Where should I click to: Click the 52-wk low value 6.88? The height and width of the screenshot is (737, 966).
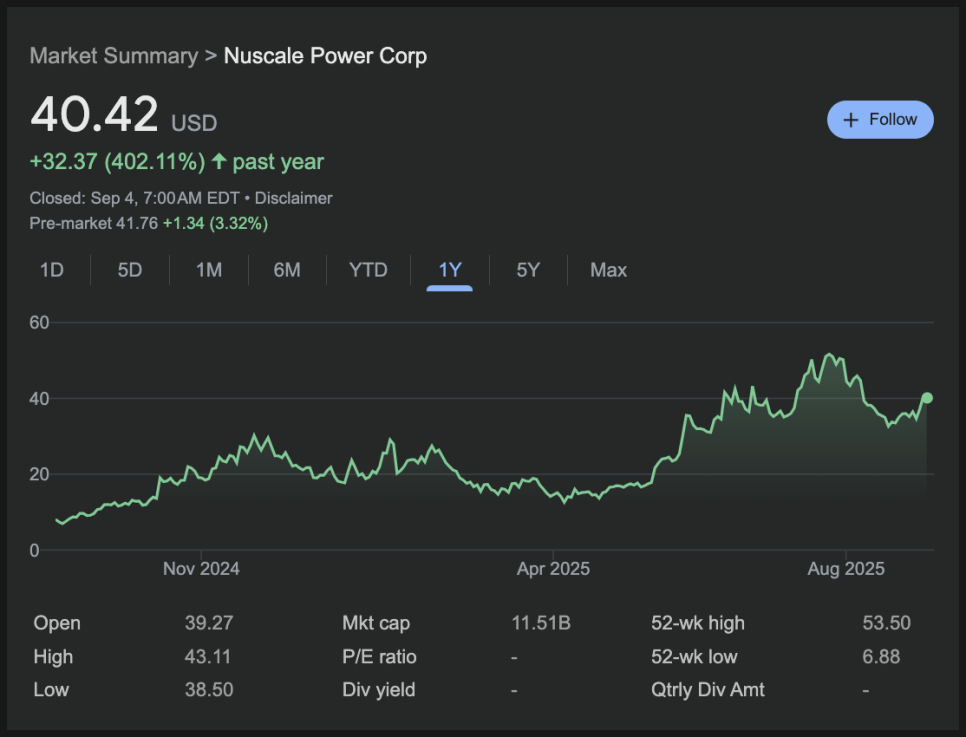tap(881, 657)
